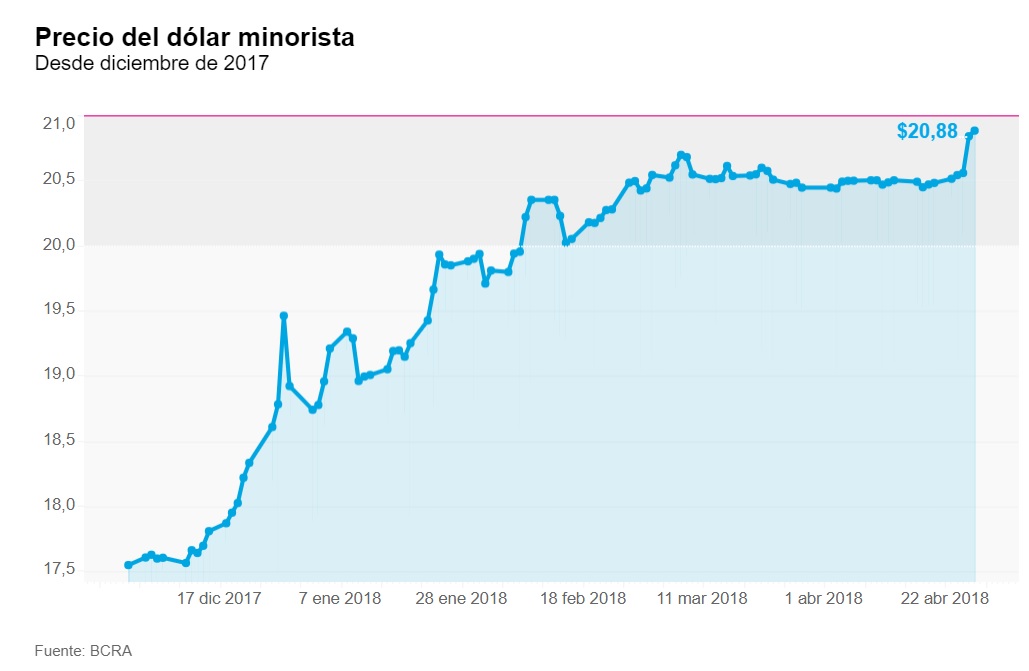1029x671 pixels.
Task: Click the "7 ene 2018" date label
Action: 342,599
